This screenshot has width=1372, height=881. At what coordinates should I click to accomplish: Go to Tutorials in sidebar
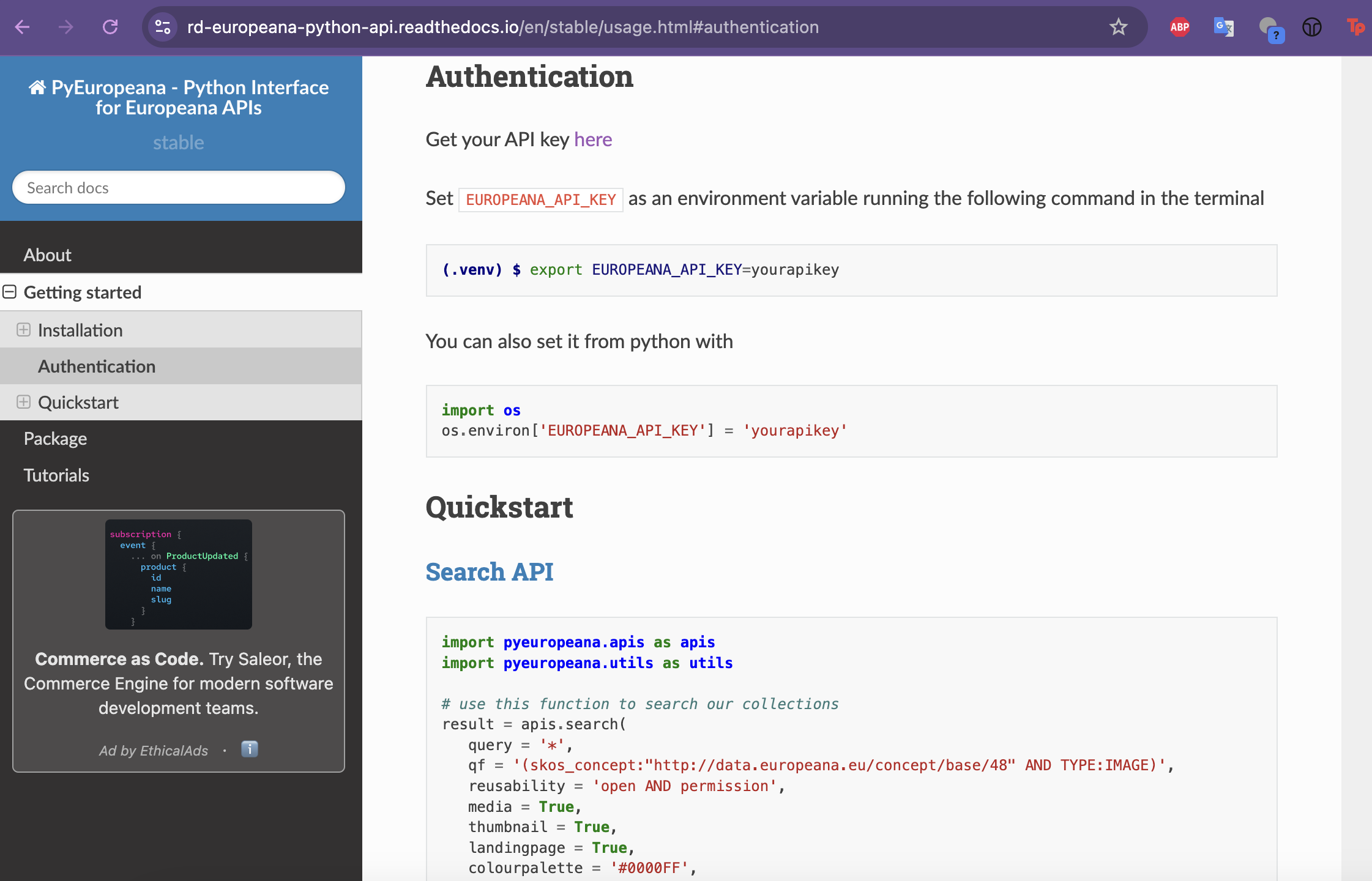coord(56,475)
